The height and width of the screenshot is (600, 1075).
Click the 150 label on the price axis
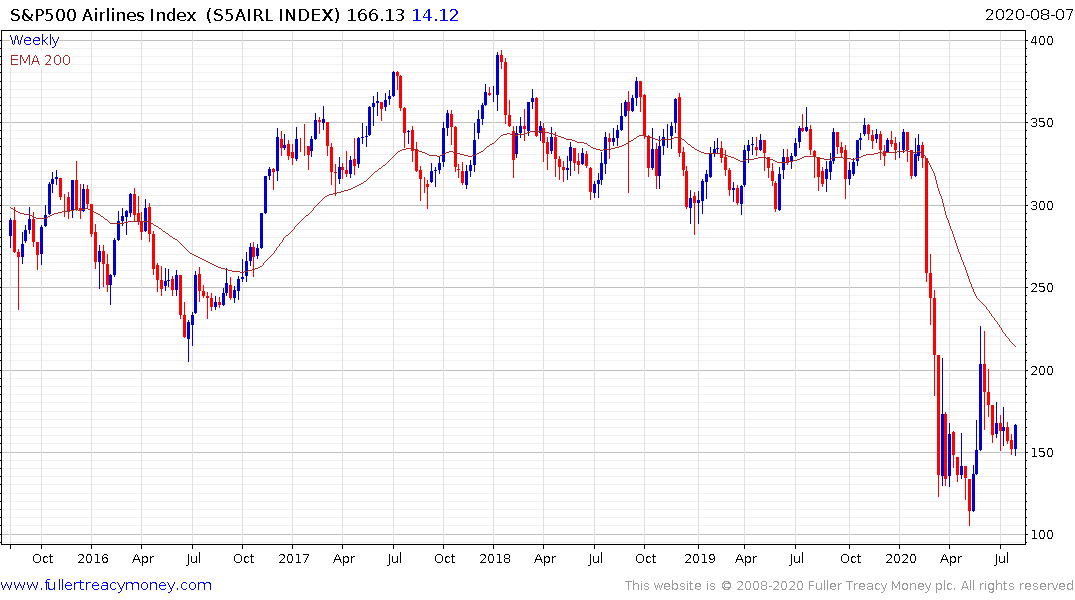1042,453
